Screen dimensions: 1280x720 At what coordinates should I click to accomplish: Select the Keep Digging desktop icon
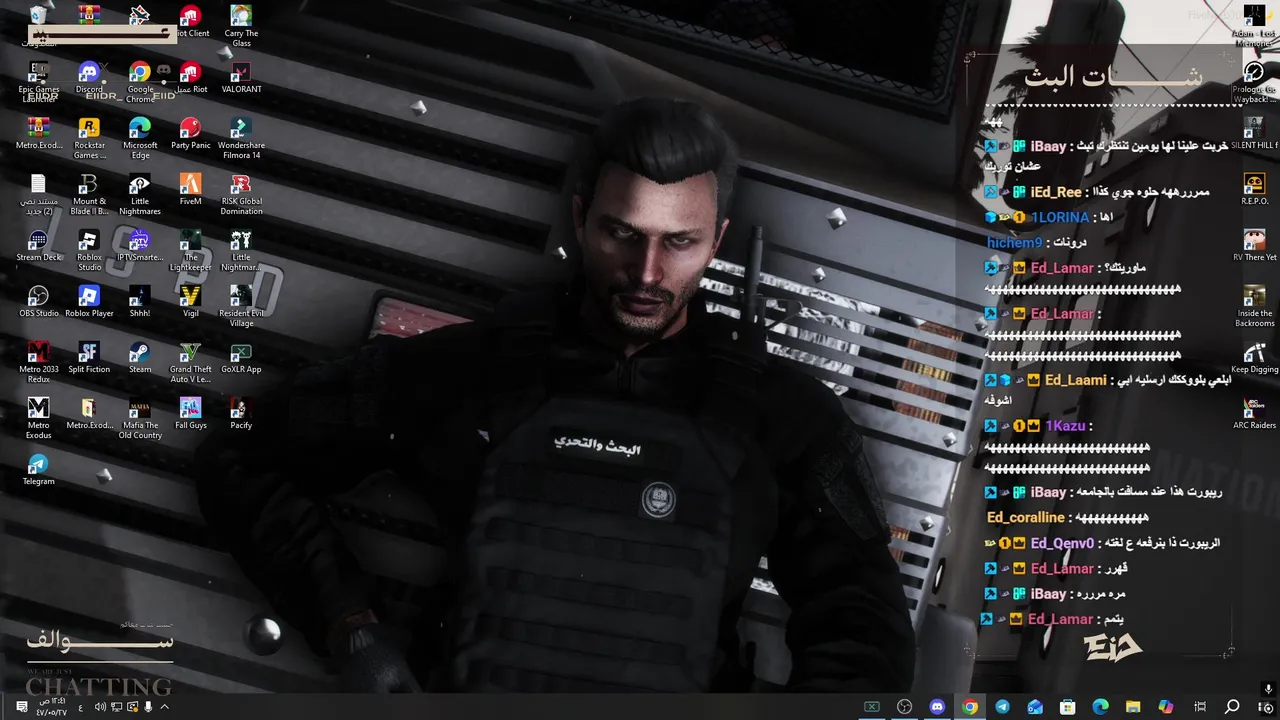pos(1254,358)
